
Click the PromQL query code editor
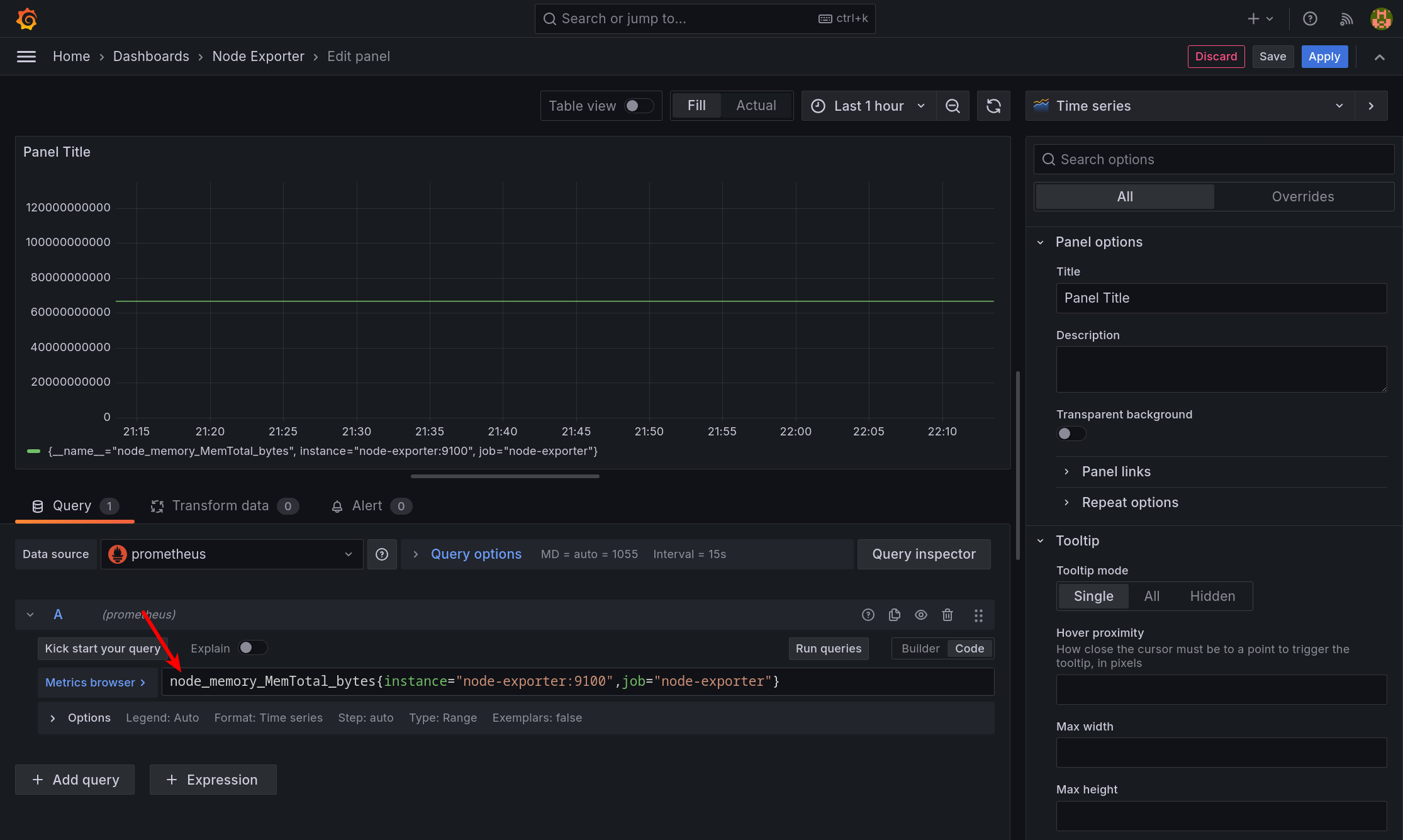(x=578, y=682)
